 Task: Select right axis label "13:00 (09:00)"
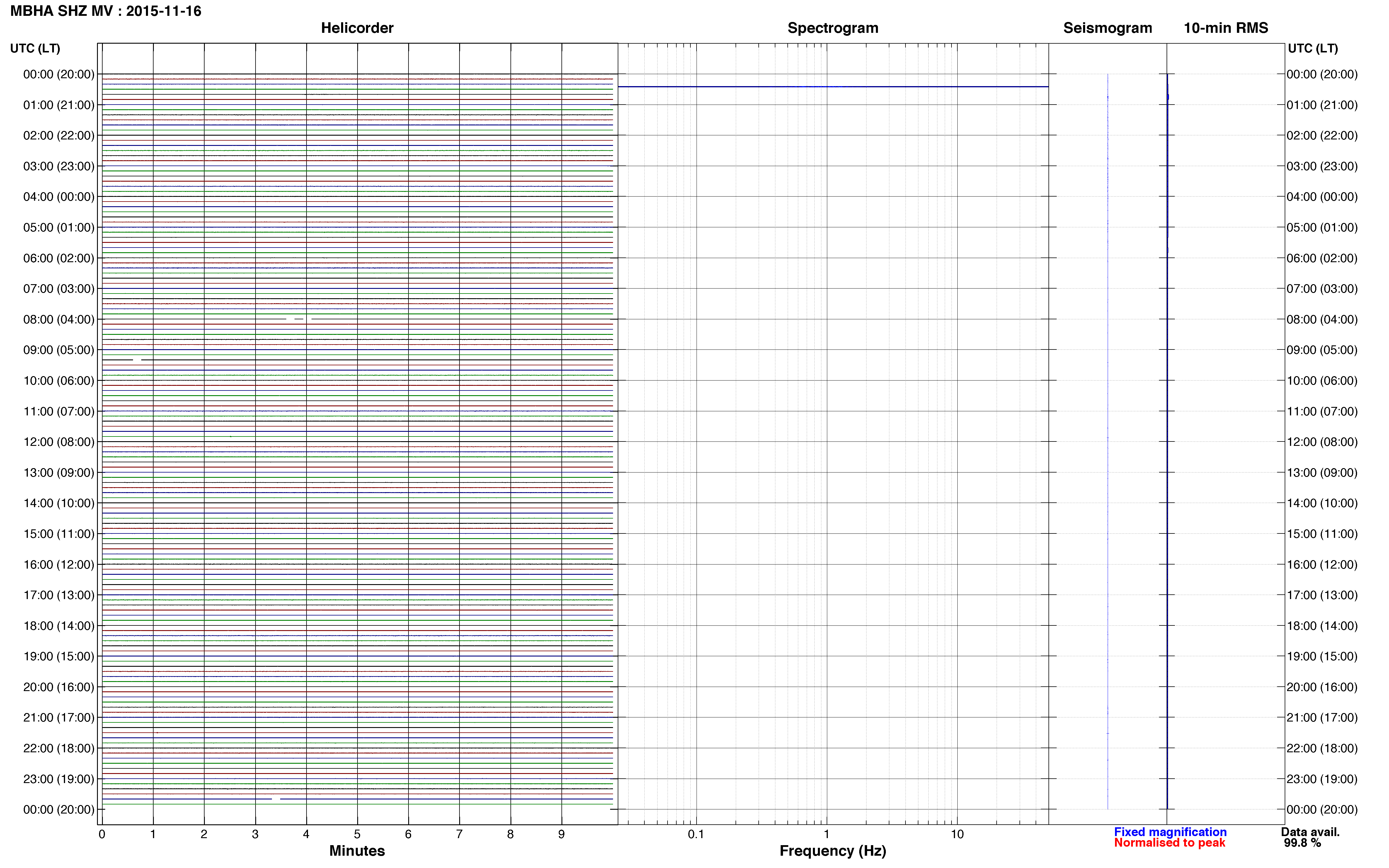(1322, 473)
